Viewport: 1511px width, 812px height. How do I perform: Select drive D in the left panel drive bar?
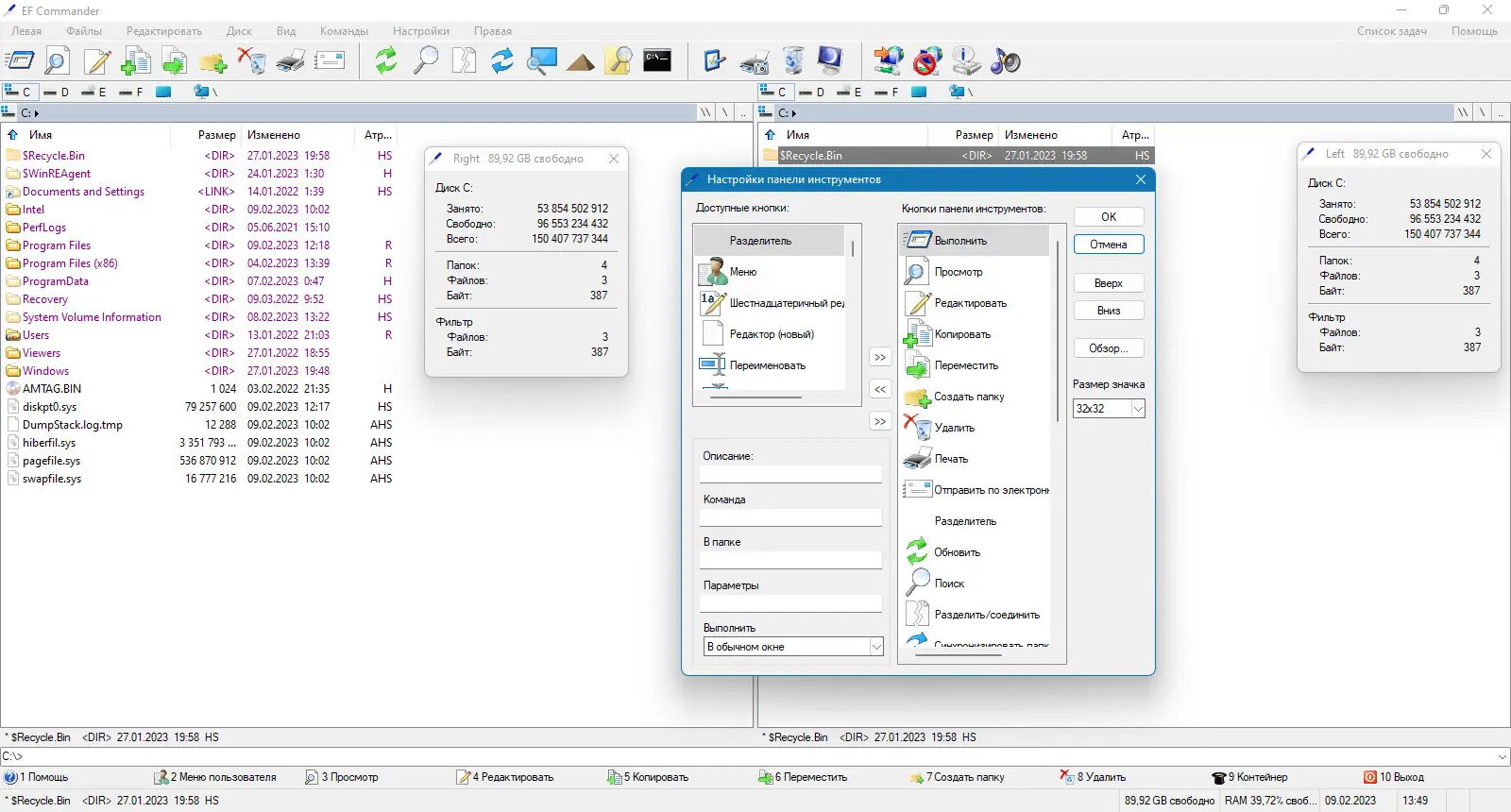coord(57,92)
